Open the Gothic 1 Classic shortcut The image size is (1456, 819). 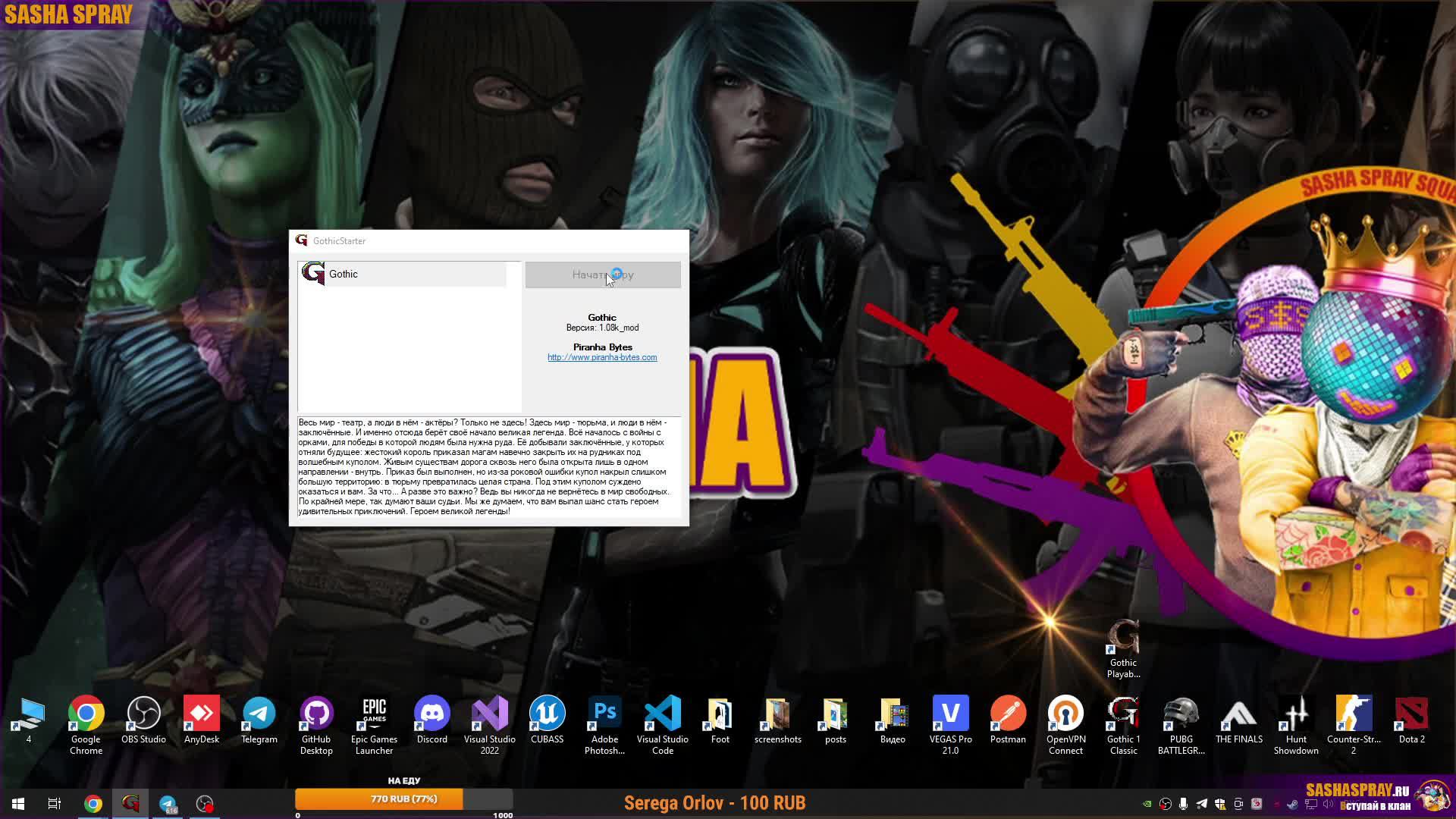1123,714
